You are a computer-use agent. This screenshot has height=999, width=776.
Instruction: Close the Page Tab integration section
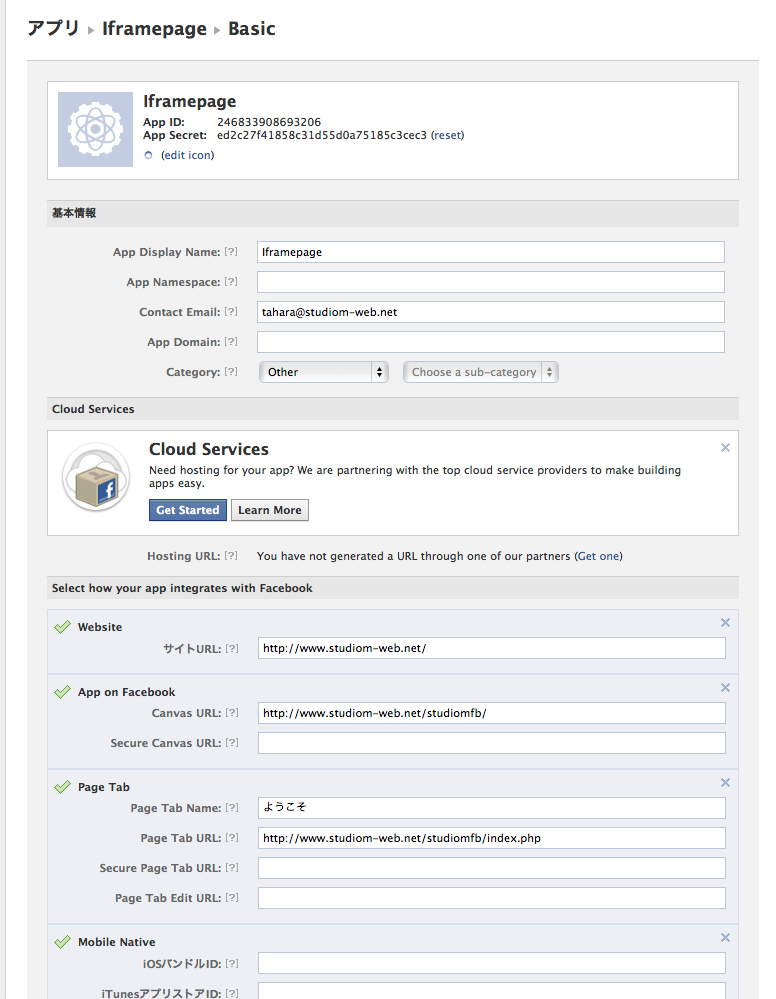coord(725,782)
